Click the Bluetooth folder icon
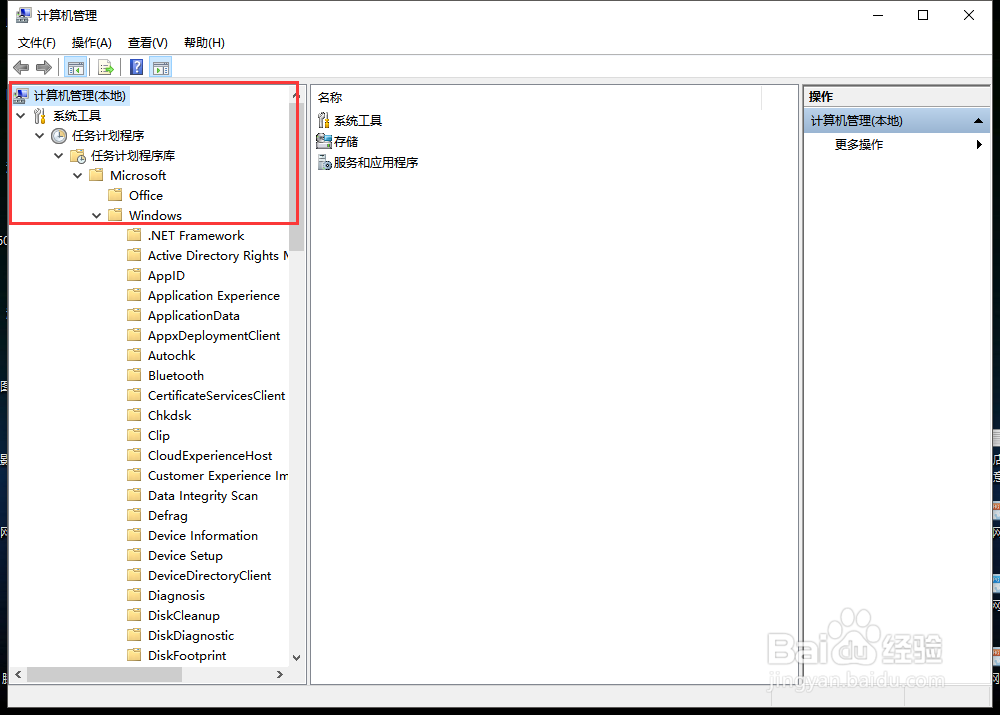Screen dimensions: 1000x715 coord(135,375)
